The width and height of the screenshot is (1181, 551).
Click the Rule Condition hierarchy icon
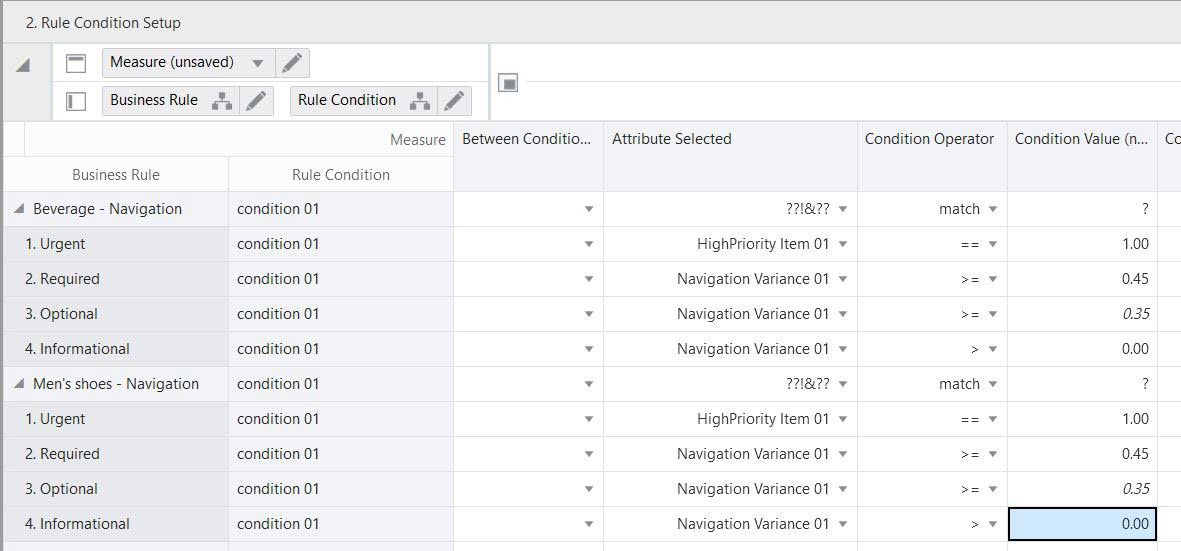421,101
